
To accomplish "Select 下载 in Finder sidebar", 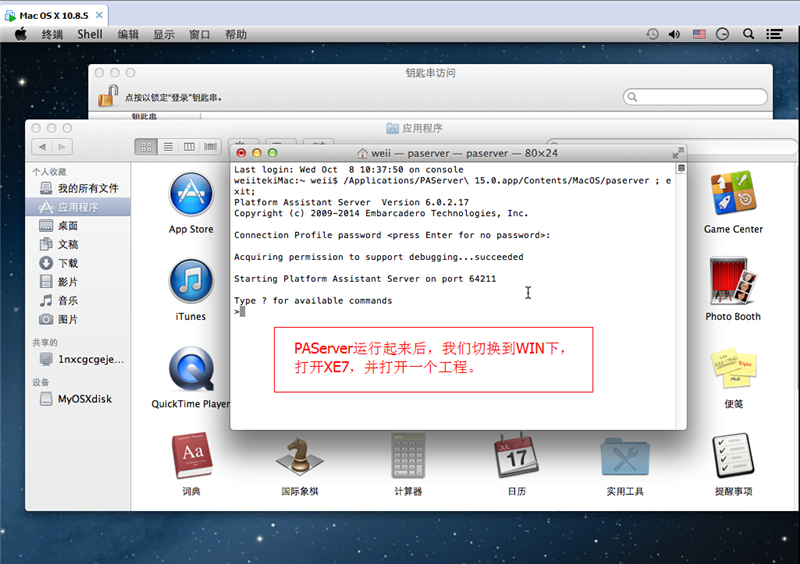I will [78, 263].
